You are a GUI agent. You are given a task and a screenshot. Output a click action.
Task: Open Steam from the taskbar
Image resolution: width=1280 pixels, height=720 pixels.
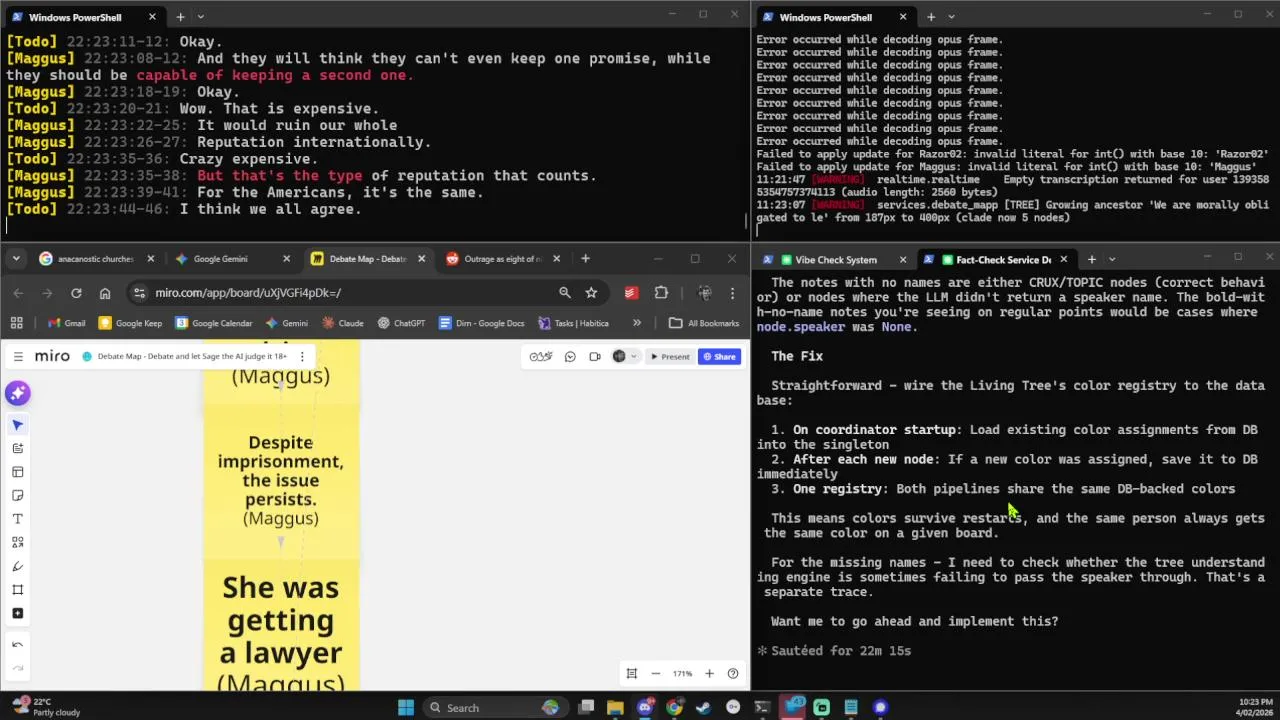(703, 707)
